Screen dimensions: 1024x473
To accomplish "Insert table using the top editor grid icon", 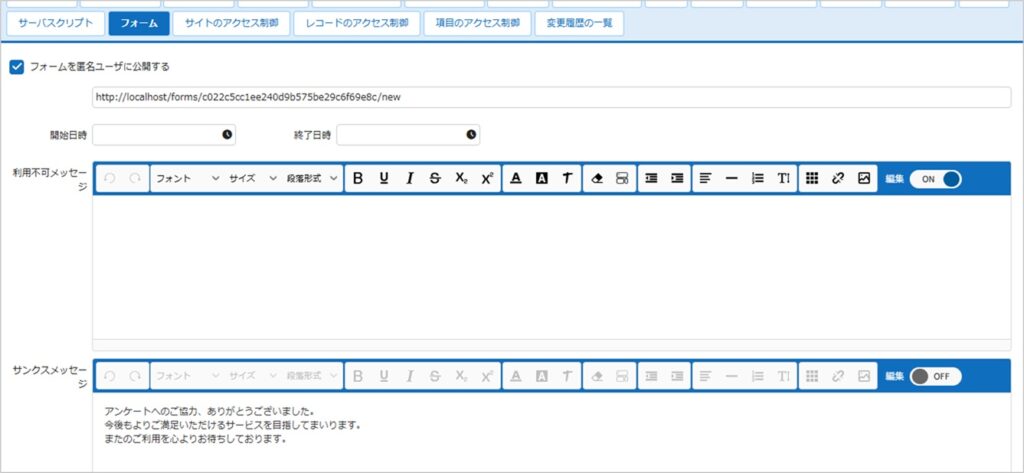I will pos(812,178).
